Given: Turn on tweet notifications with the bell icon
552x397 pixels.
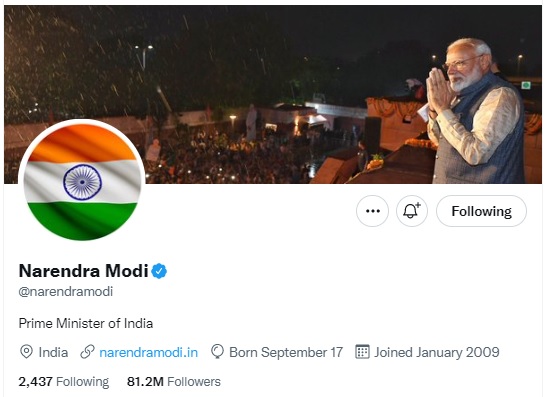Looking at the screenshot, I should (x=412, y=211).
